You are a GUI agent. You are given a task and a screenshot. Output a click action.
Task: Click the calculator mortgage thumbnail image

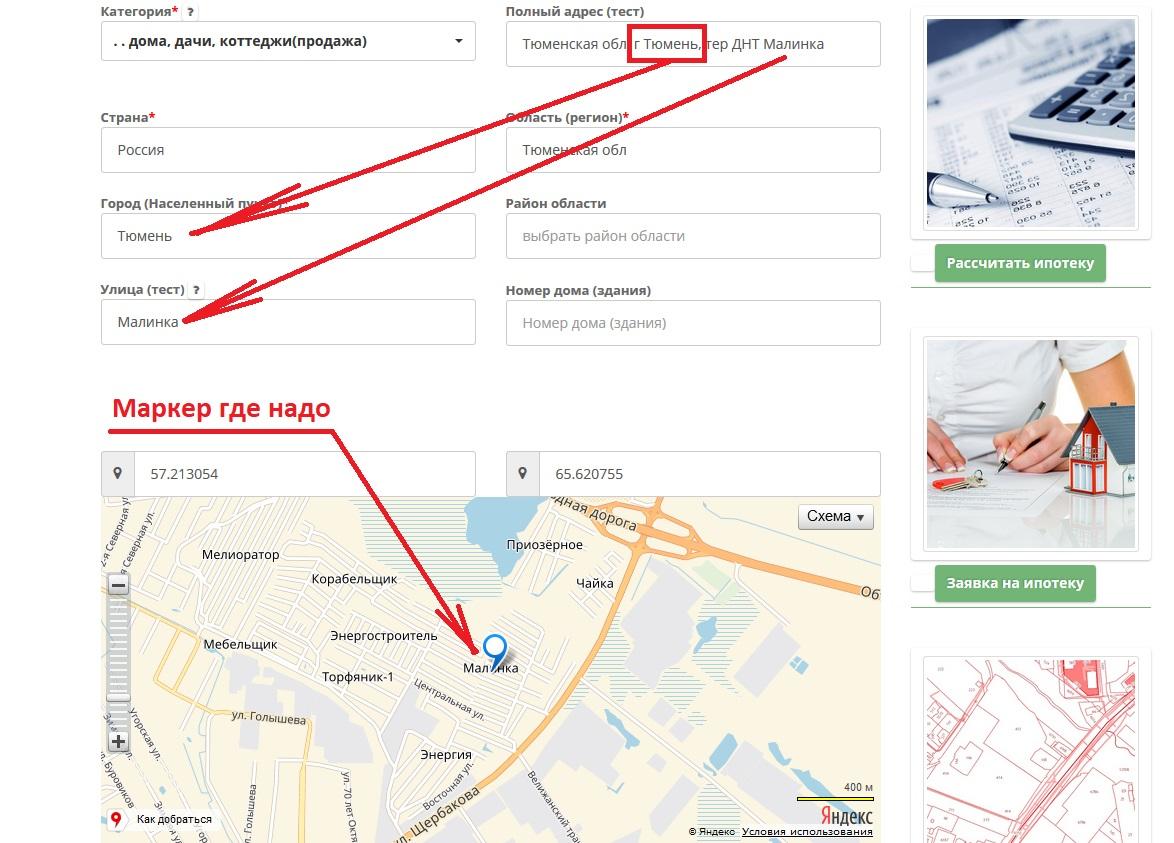[1031, 123]
